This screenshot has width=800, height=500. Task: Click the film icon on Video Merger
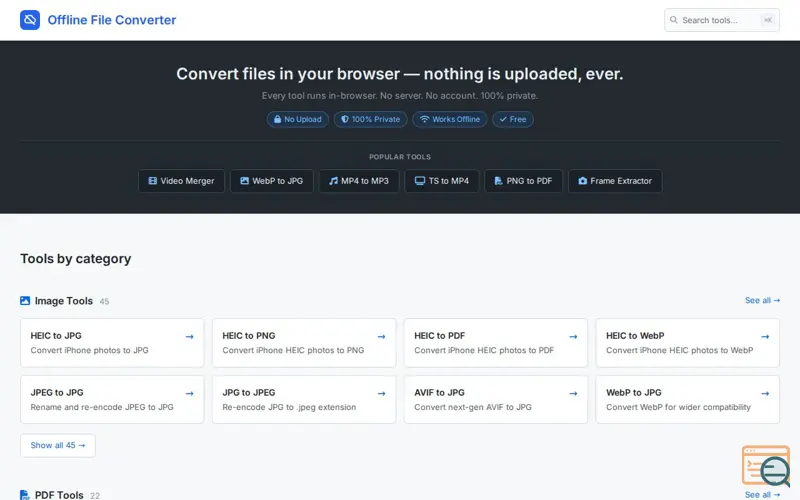click(x=152, y=181)
